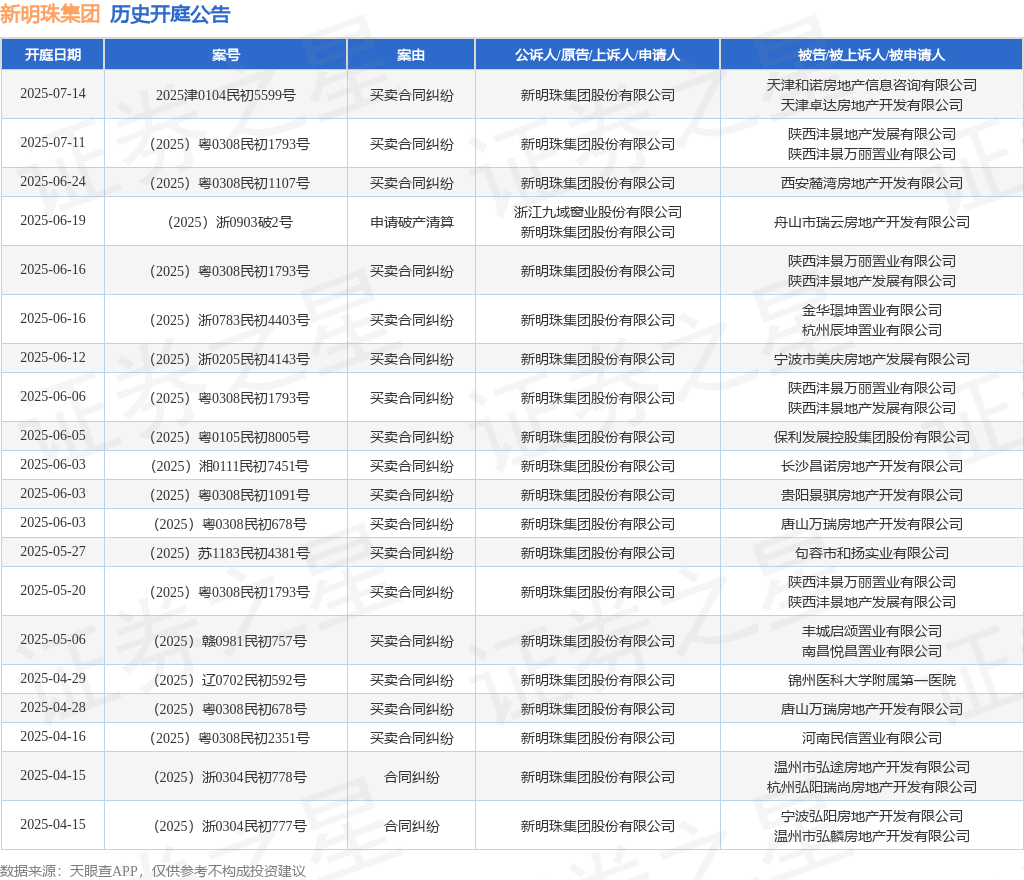Select the date 2025-06-05
This screenshot has height=880, width=1024.
tap(53, 435)
